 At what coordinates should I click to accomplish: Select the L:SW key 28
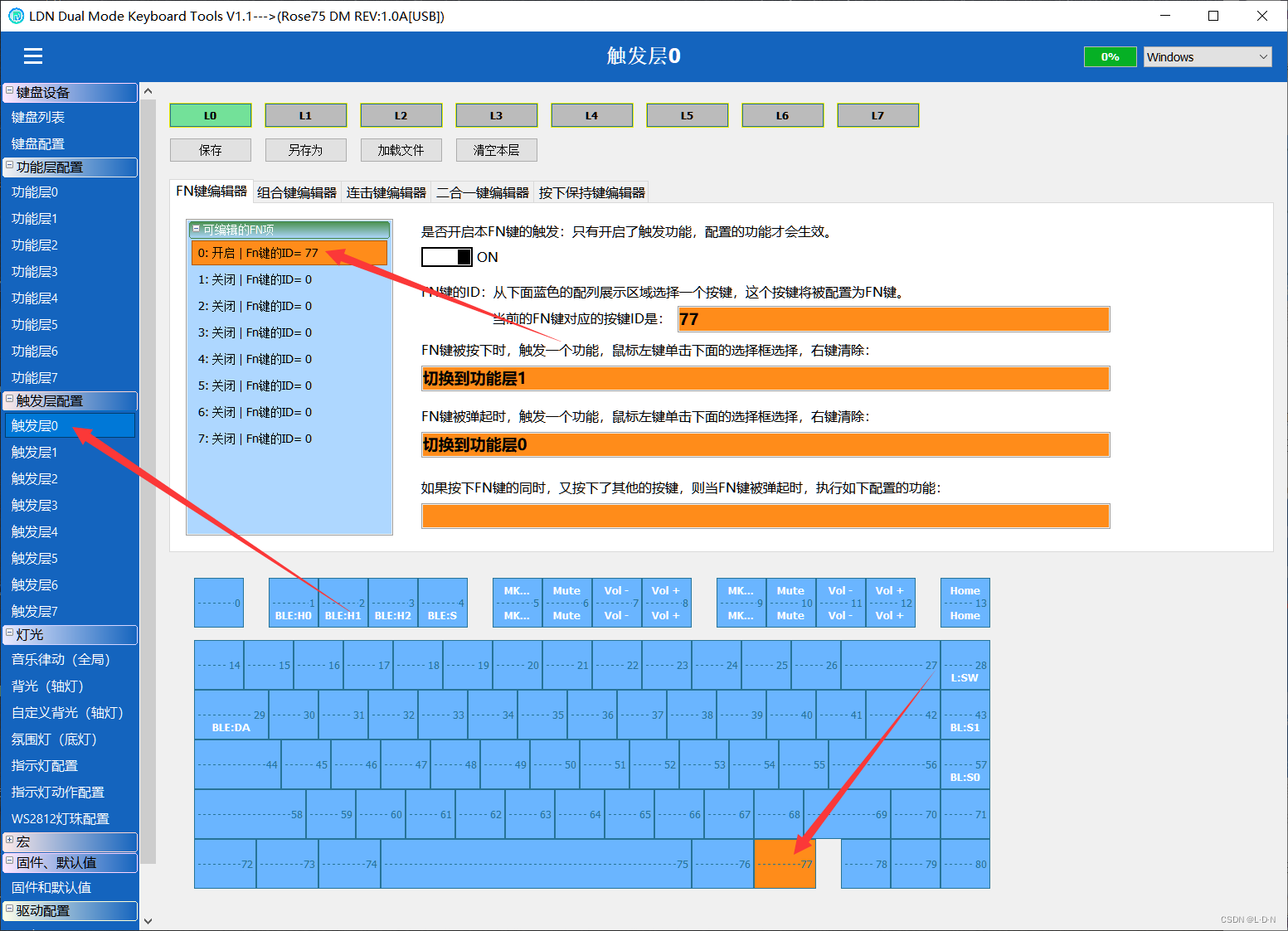click(x=965, y=665)
